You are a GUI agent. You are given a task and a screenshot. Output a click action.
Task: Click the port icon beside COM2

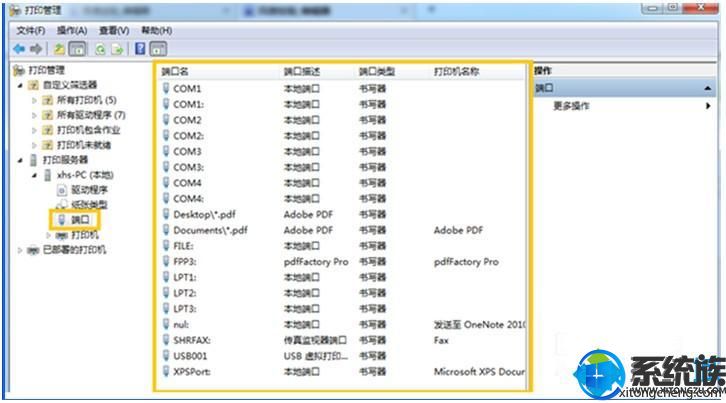click(x=166, y=120)
